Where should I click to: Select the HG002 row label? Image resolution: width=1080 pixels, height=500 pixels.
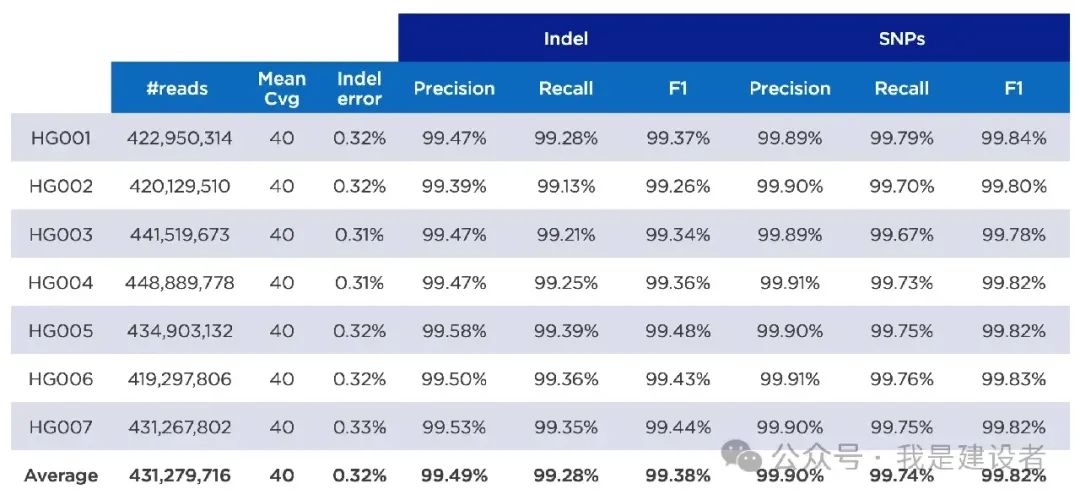pos(60,186)
